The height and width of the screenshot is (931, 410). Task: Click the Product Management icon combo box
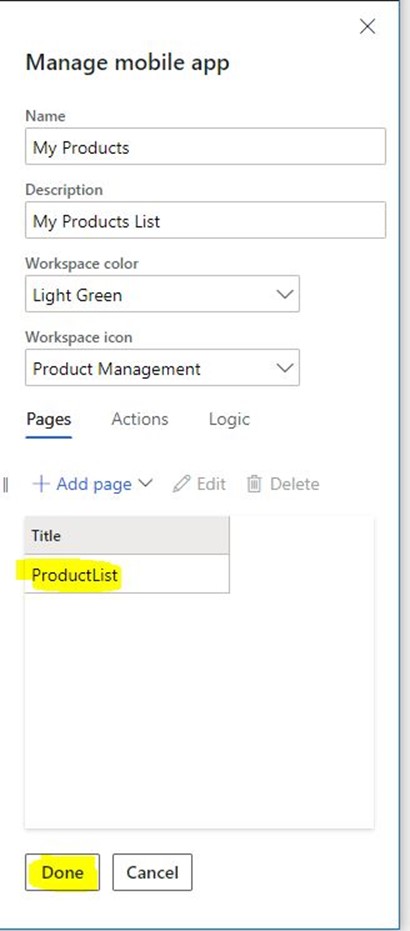click(x=162, y=368)
